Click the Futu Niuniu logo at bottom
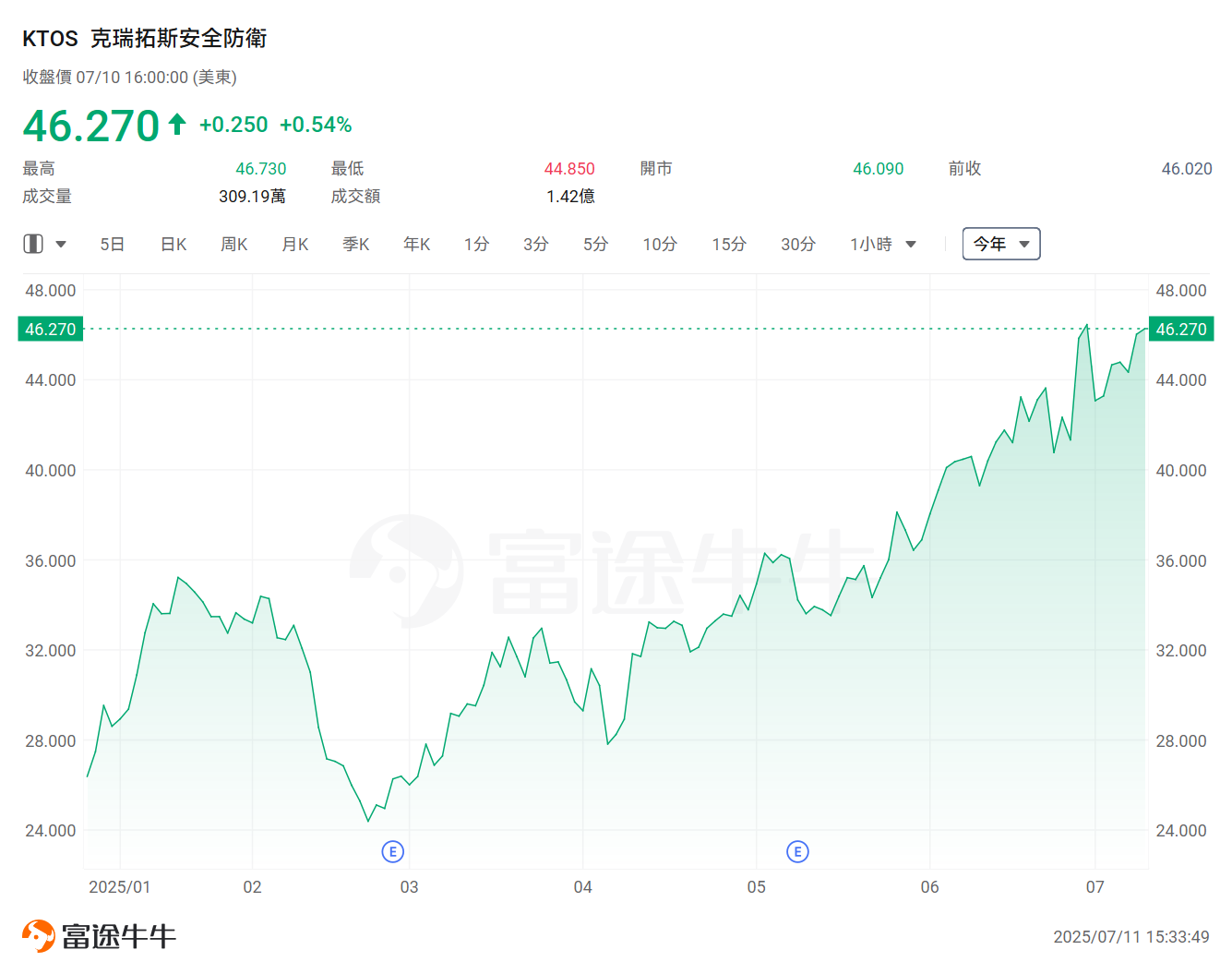This screenshot has height=974, width=1232. tap(99, 935)
